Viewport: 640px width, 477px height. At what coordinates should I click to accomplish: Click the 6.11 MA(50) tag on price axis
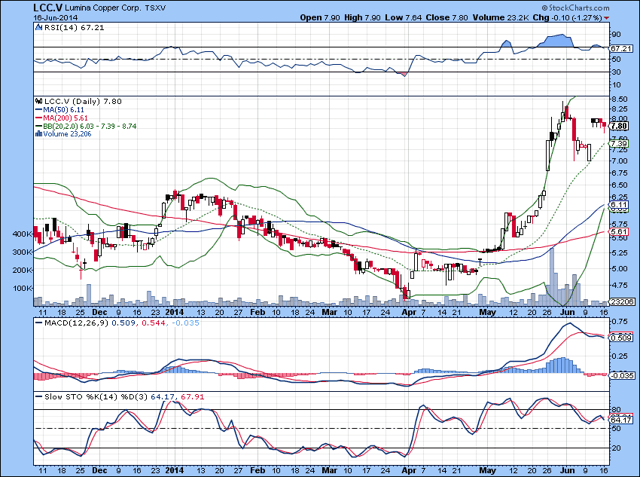point(619,204)
